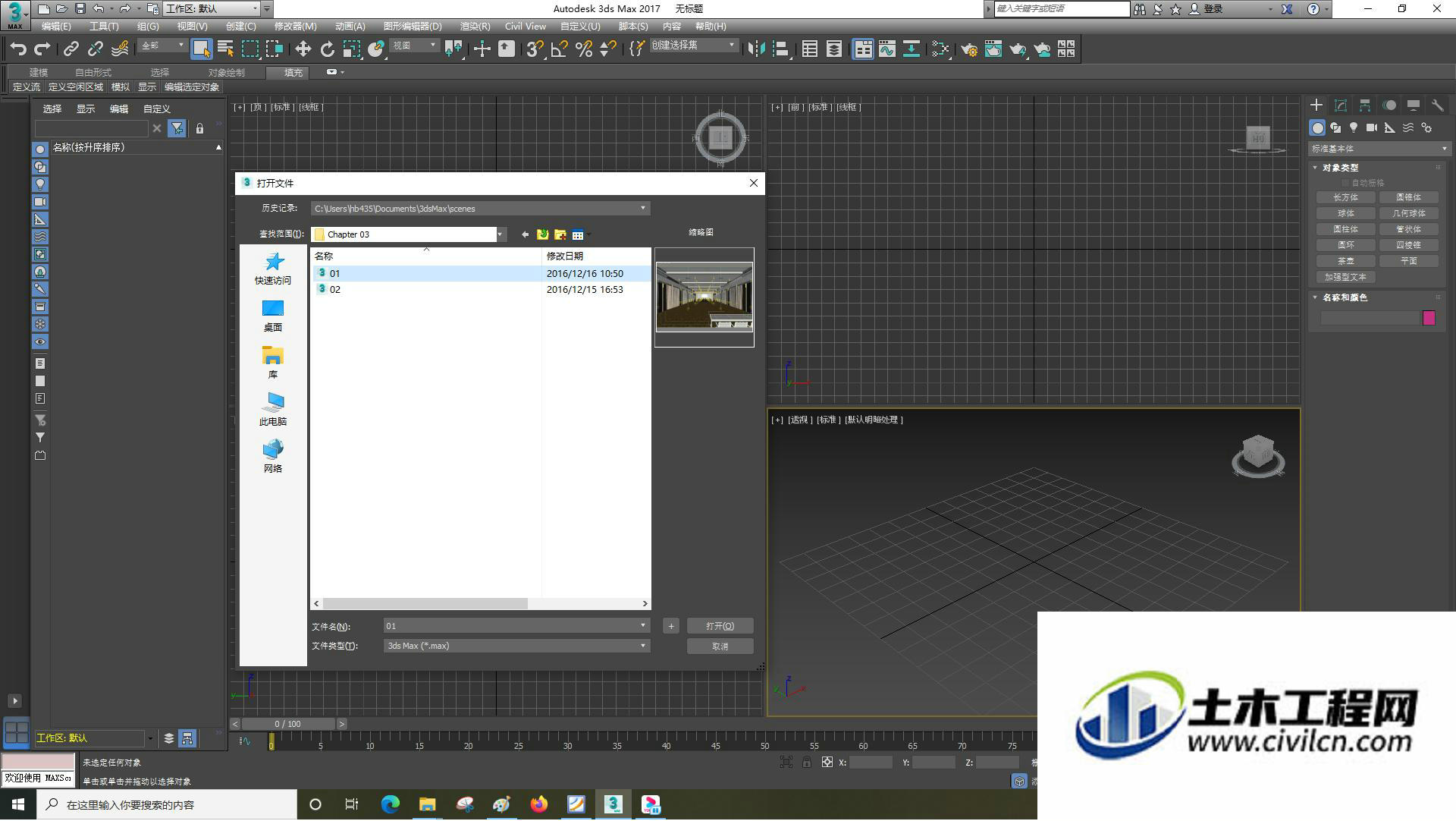This screenshot has height=821, width=1456.
Task: Choose the Rectangular Selection Region tool
Action: tap(250, 49)
